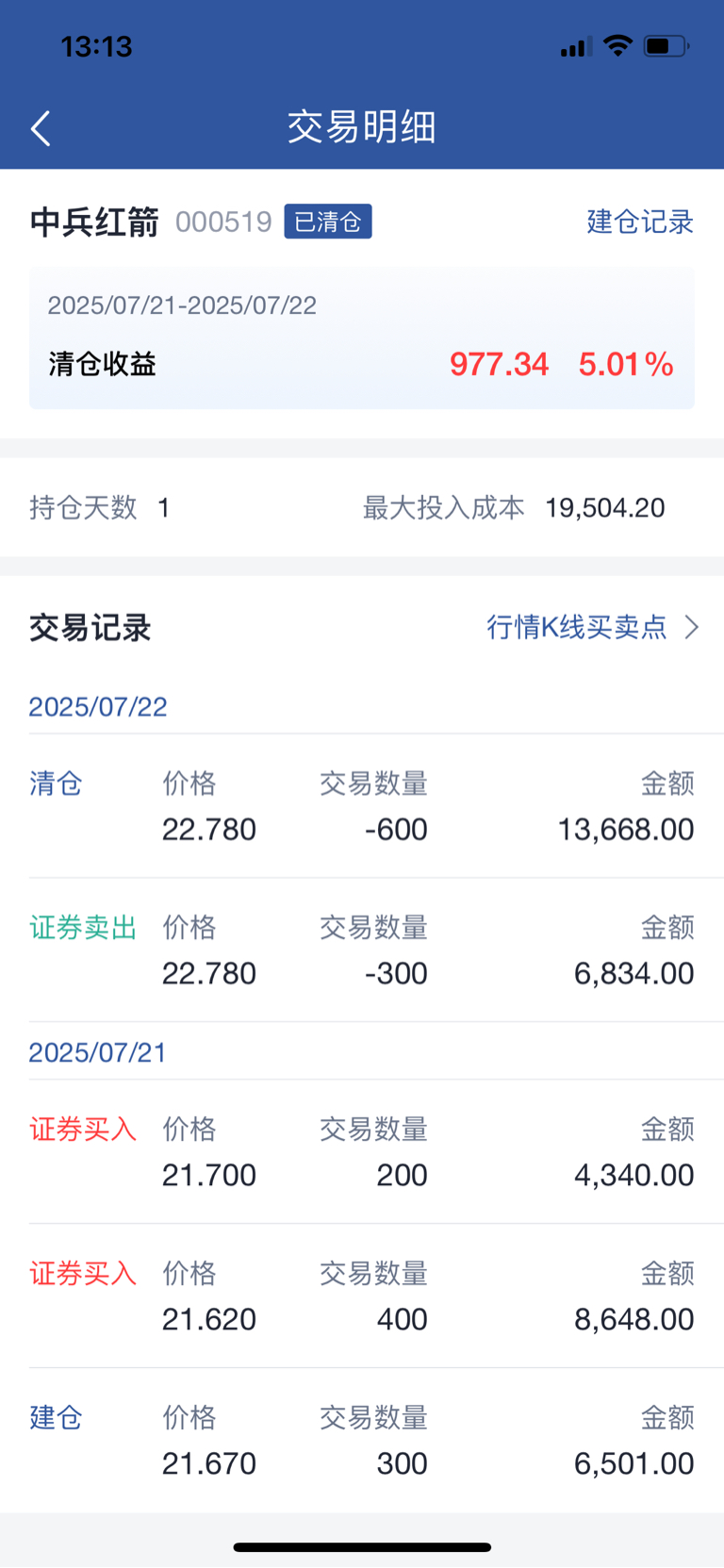Tap the 2025/07/21 date header
724x1568 pixels.
click(98, 1052)
